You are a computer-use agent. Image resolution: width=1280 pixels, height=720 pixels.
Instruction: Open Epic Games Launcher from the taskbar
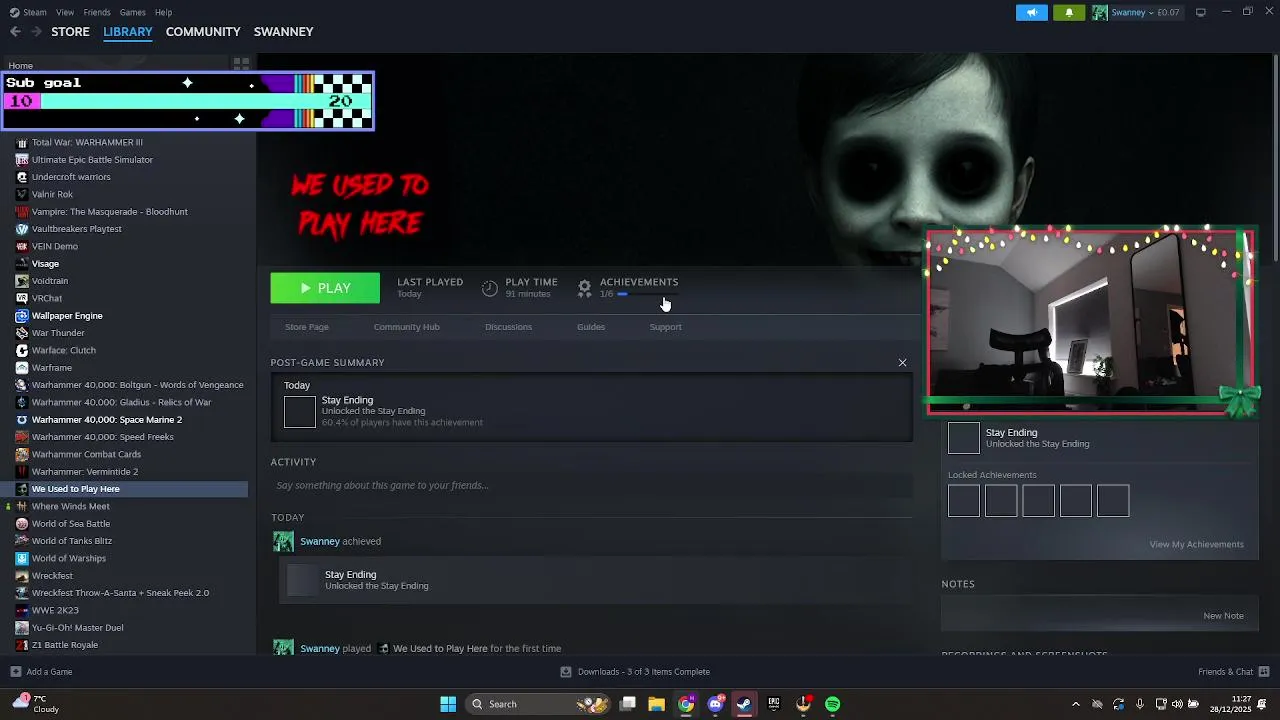774,704
